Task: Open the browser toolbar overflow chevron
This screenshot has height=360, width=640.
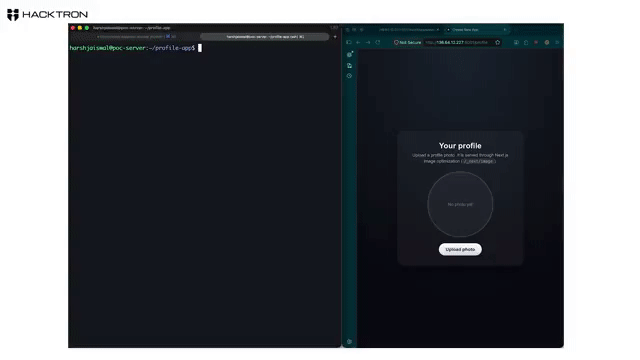Action: click(x=557, y=42)
